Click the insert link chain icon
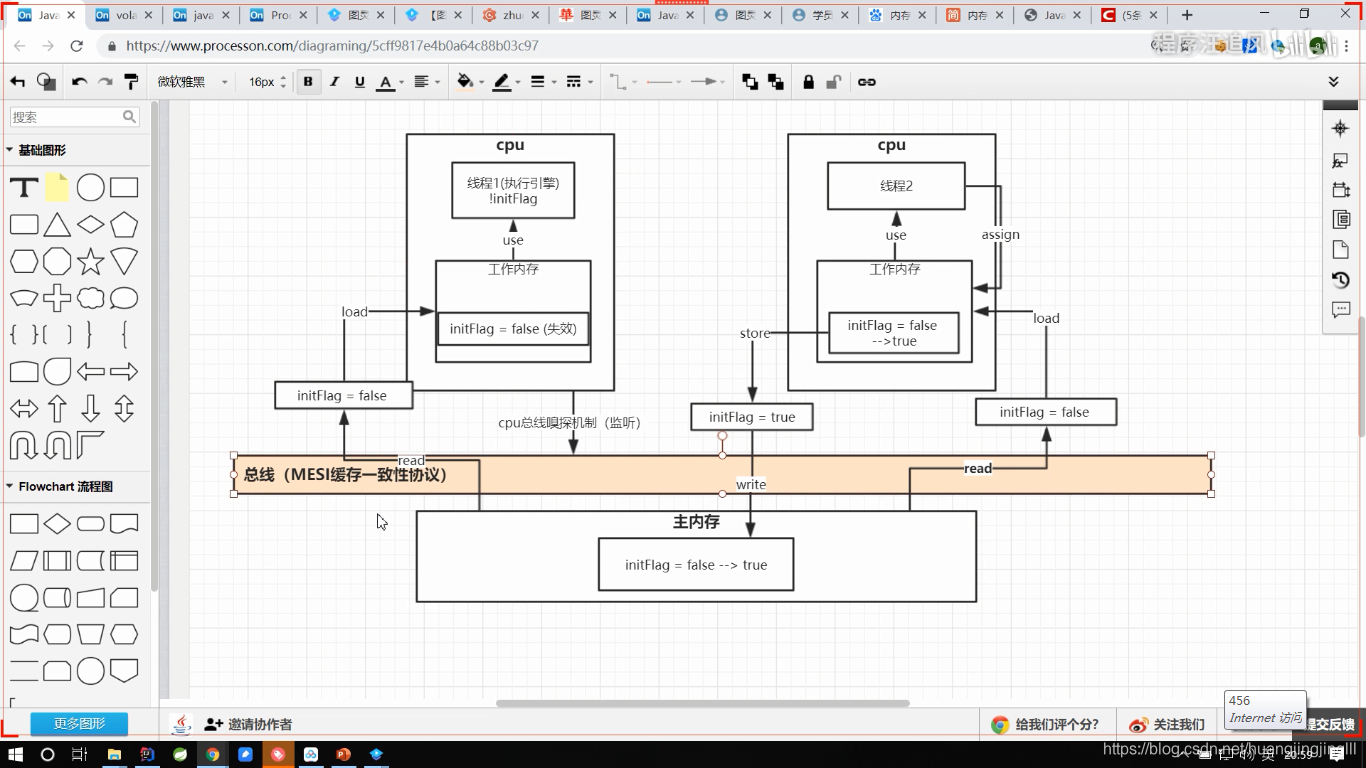 [867, 82]
